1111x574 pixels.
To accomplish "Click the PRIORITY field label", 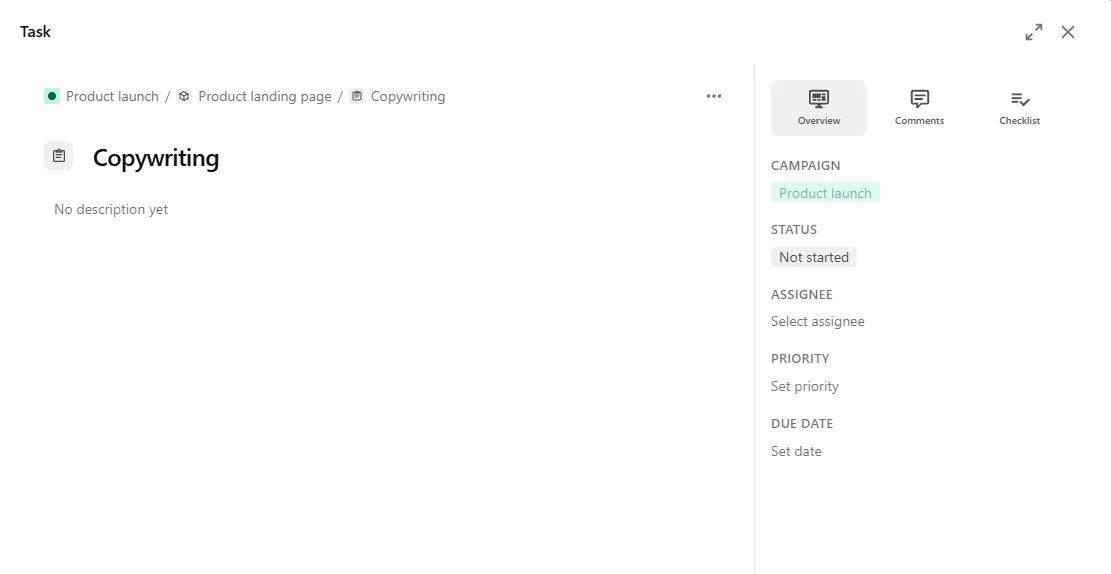I will (x=800, y=359).
